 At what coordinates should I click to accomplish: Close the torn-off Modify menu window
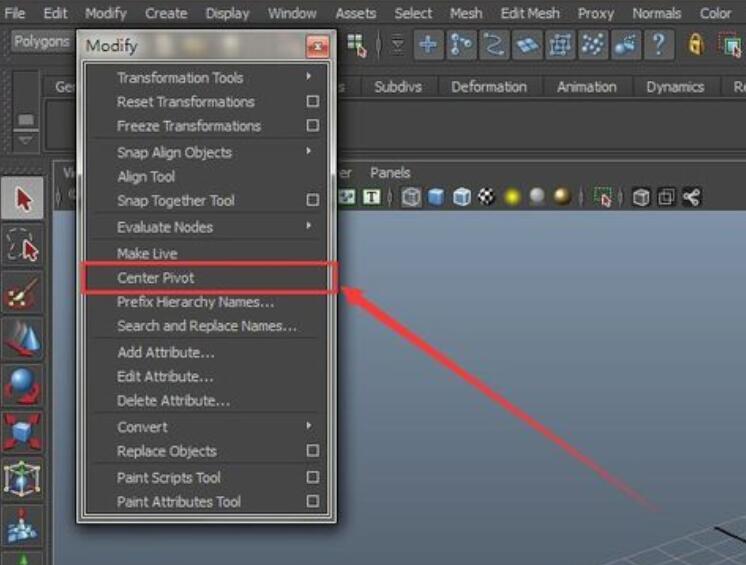(x=317, y=46)
